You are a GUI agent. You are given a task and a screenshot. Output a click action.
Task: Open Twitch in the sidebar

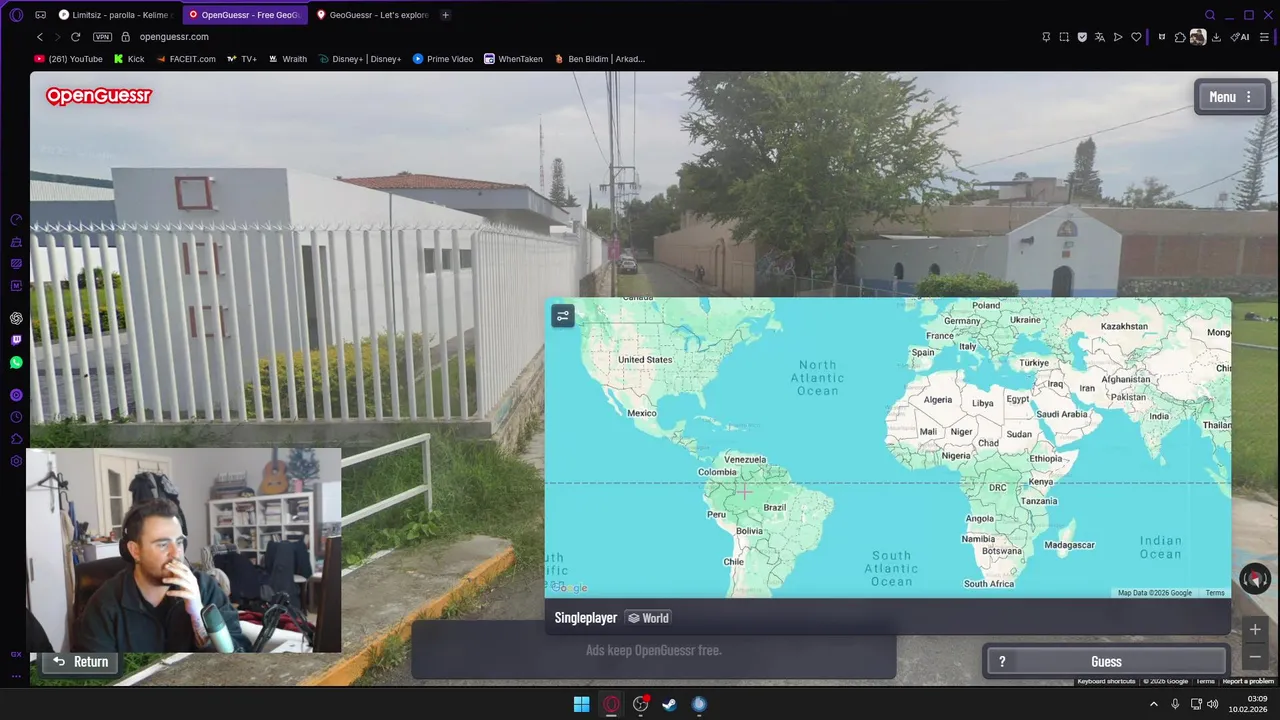click(16, 340)
